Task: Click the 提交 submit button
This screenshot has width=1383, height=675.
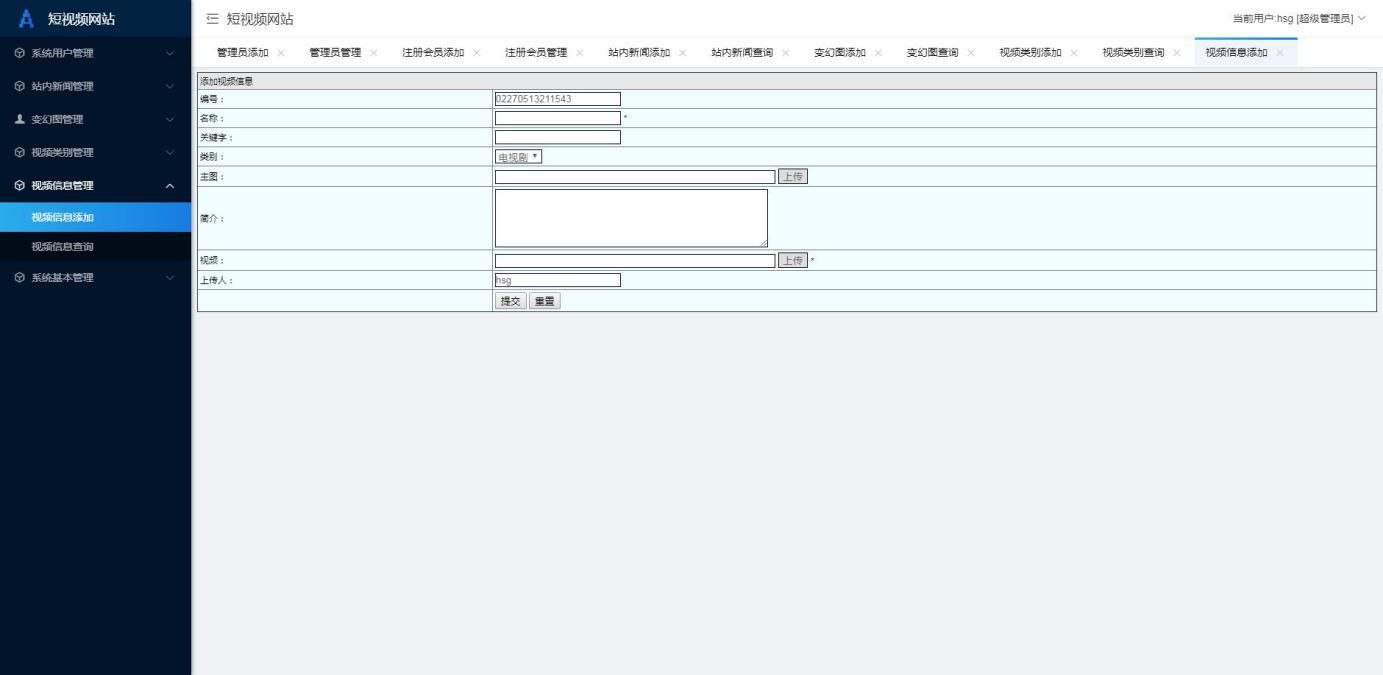Action: tap(510, 301)
